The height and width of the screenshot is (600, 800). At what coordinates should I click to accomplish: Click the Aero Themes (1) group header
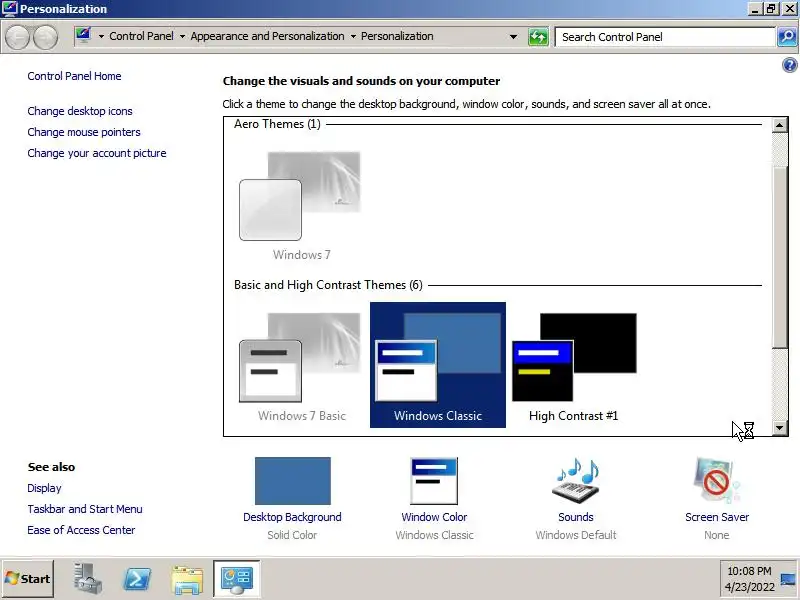(277, 124)
